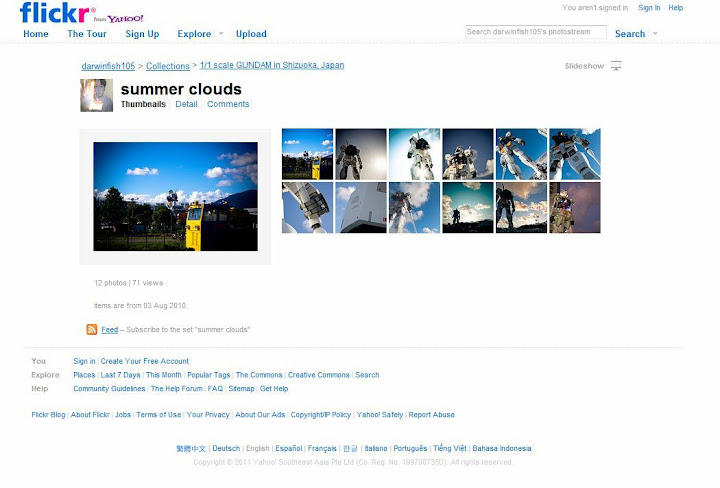Open Community Guidelines link
This screenshot has width=720, height=488.
[109, 389]
